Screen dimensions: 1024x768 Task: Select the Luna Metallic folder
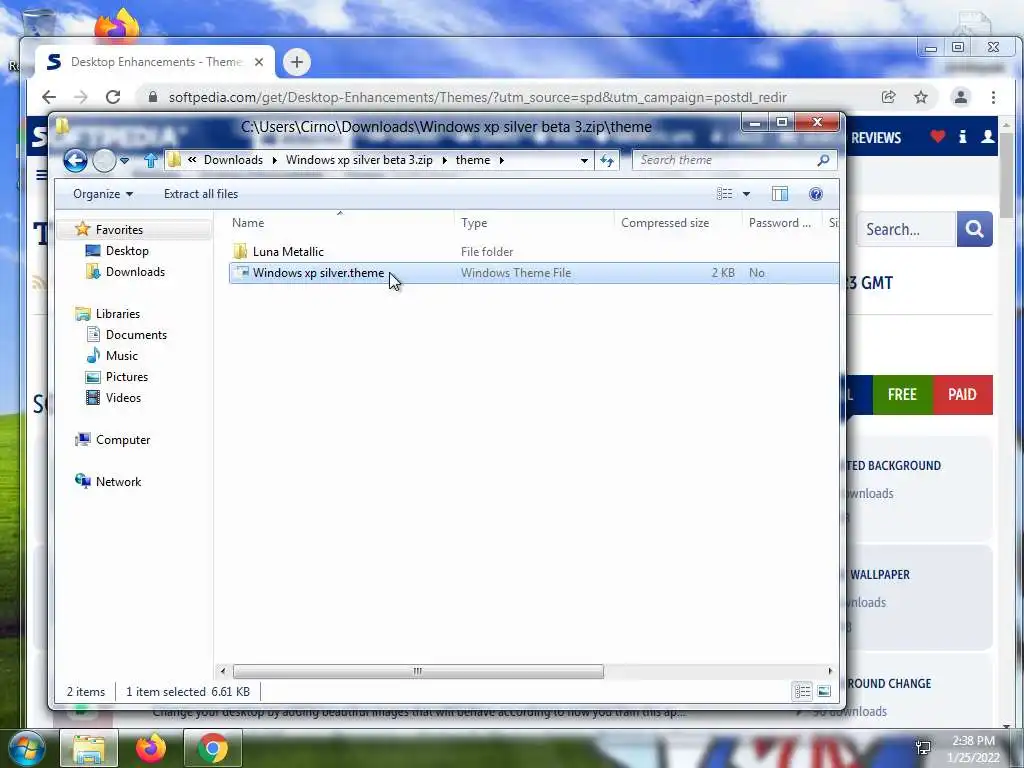[288, 251]
